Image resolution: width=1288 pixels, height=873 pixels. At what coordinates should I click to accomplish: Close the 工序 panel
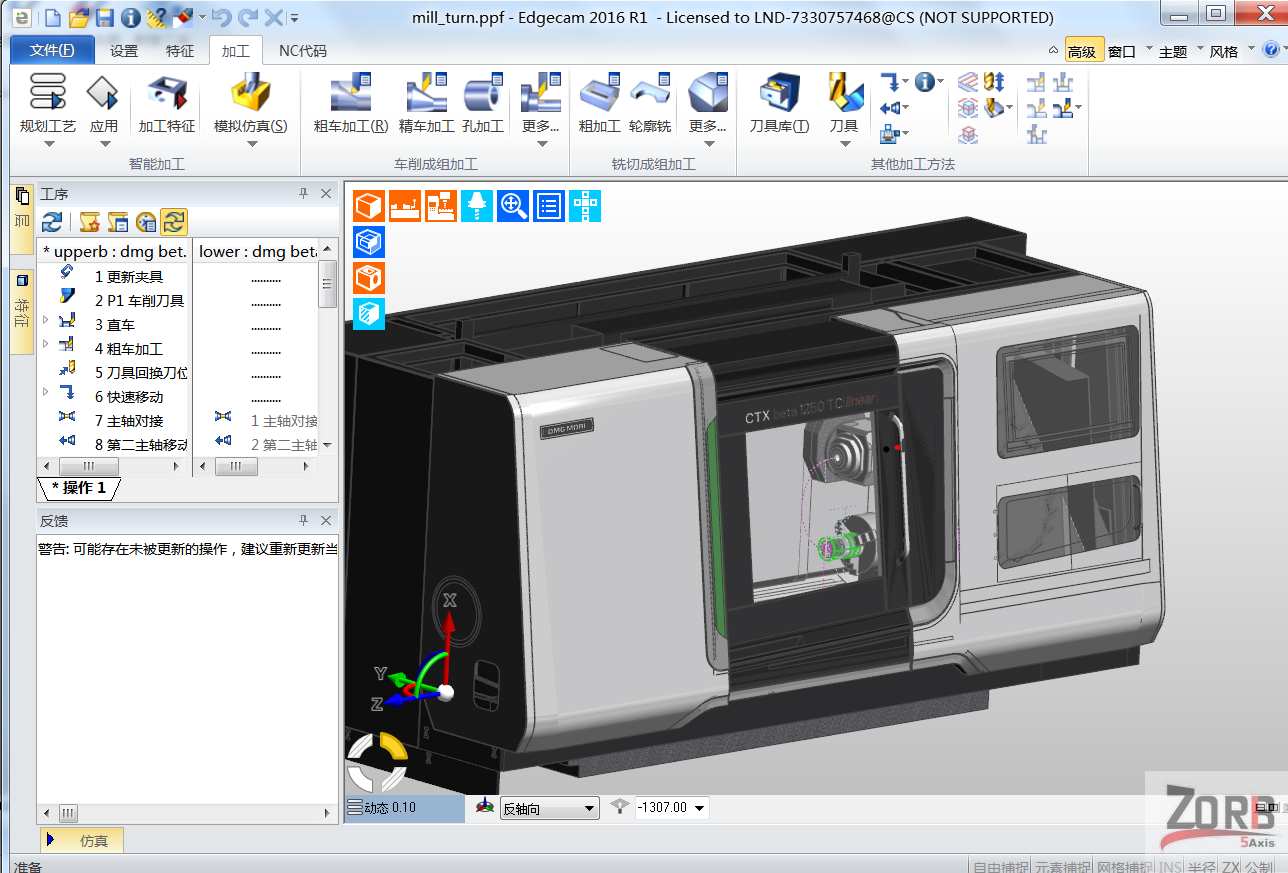[x=326, y=193]
